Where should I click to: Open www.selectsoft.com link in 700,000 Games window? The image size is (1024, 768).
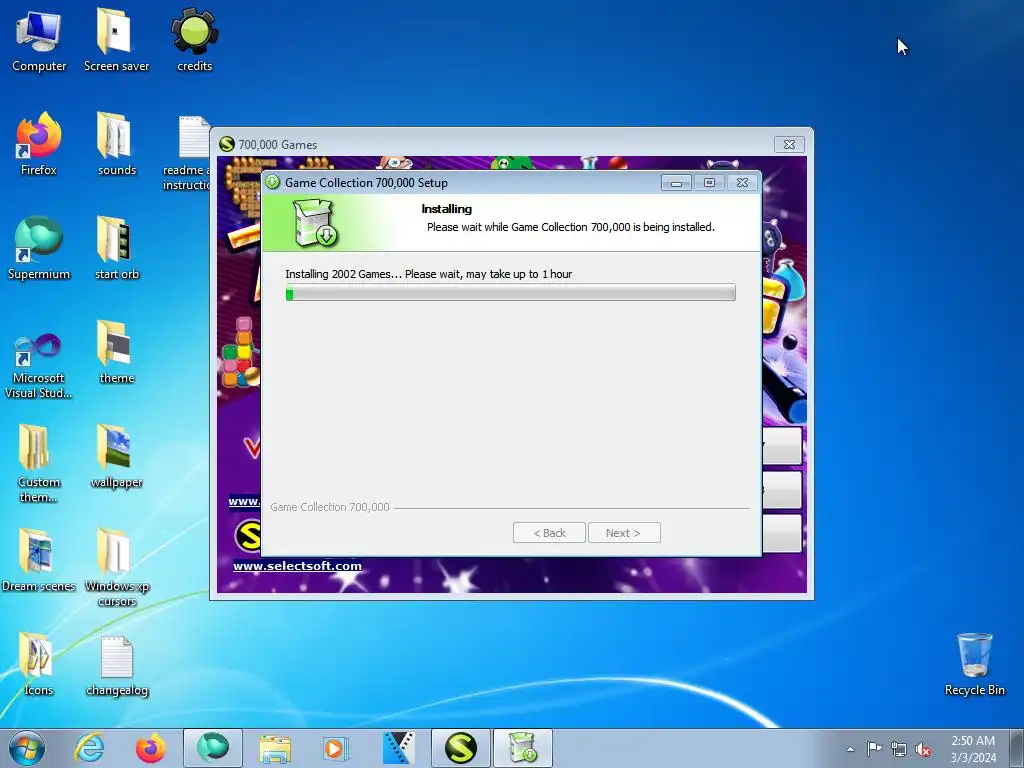[297, 566]
